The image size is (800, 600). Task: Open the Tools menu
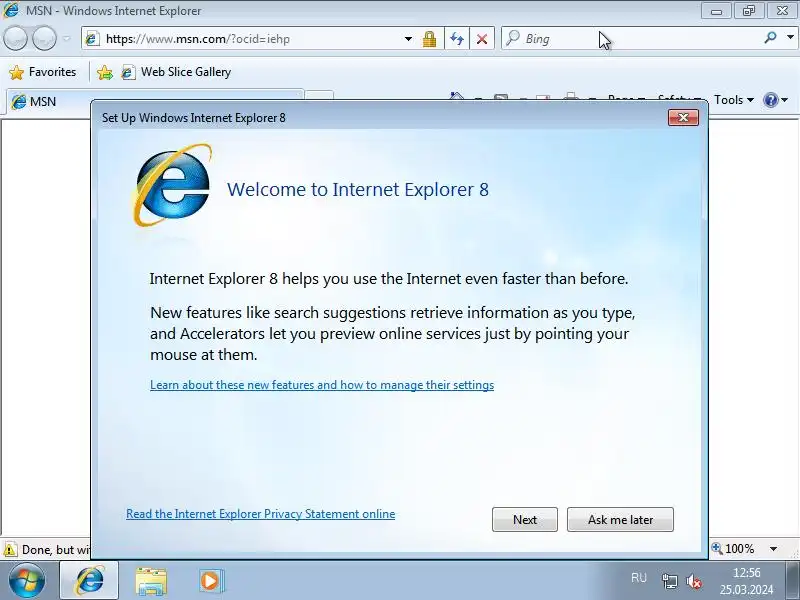[734, 100]
